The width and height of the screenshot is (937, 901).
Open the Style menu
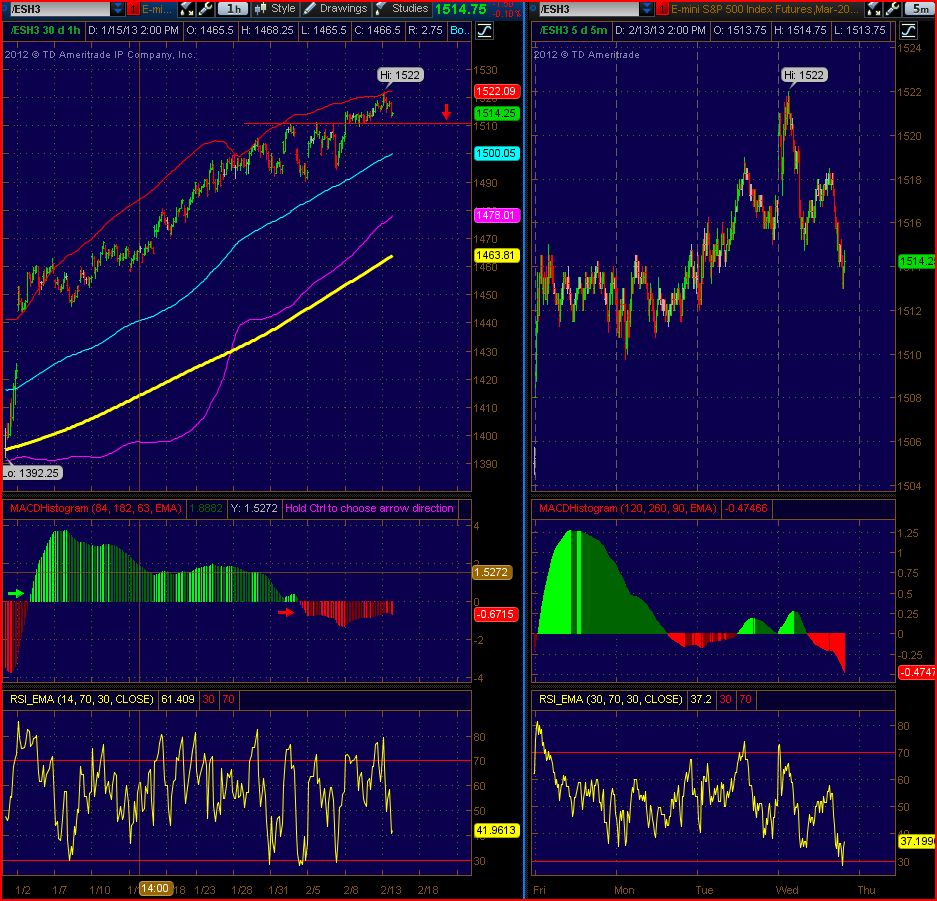(x=275, y=8)
